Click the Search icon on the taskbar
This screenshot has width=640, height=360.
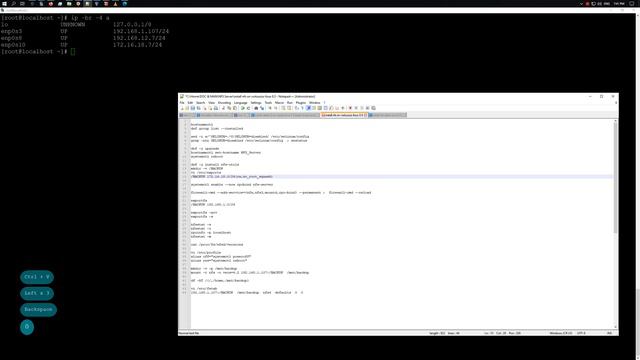coord(13,3)
